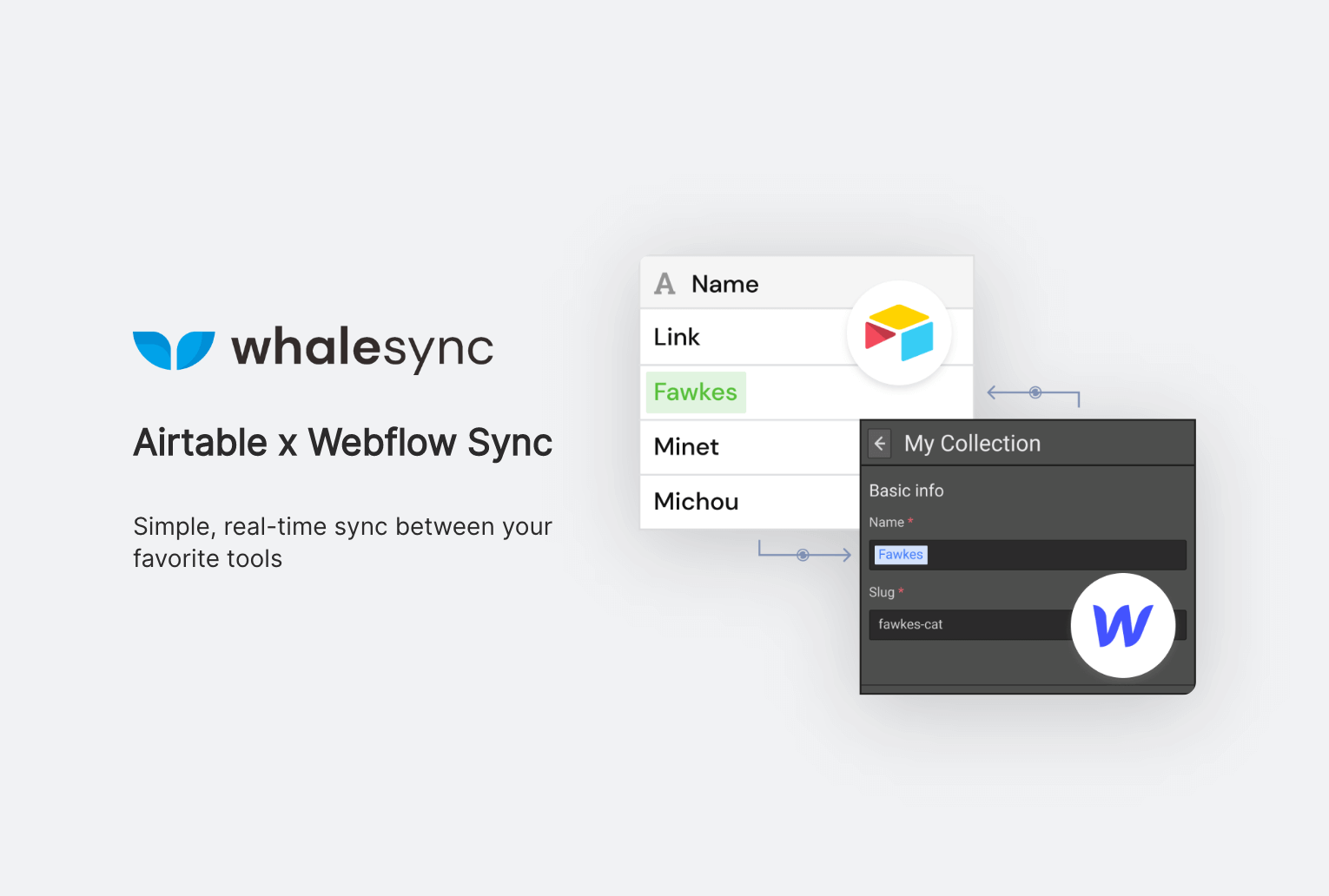Select the highlighted Fawkes cell
The width and height of the screenshot is (1329, 896).
coord(696,392)
